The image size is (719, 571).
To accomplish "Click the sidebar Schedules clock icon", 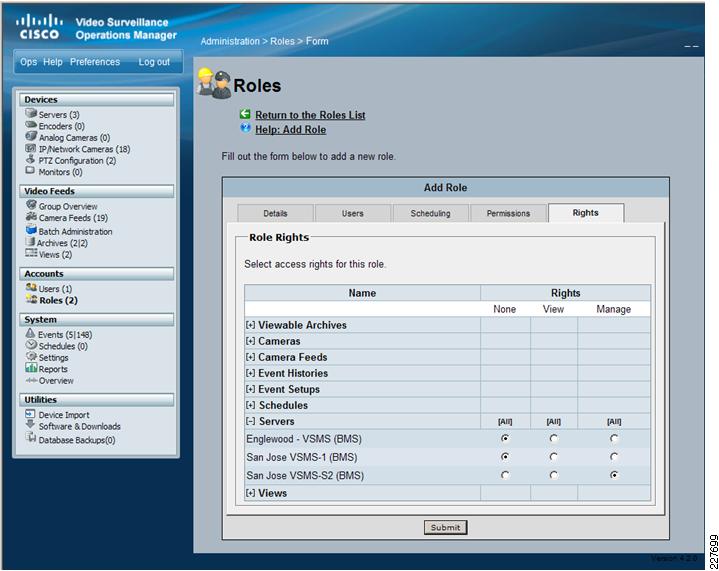I will [31, 344].
